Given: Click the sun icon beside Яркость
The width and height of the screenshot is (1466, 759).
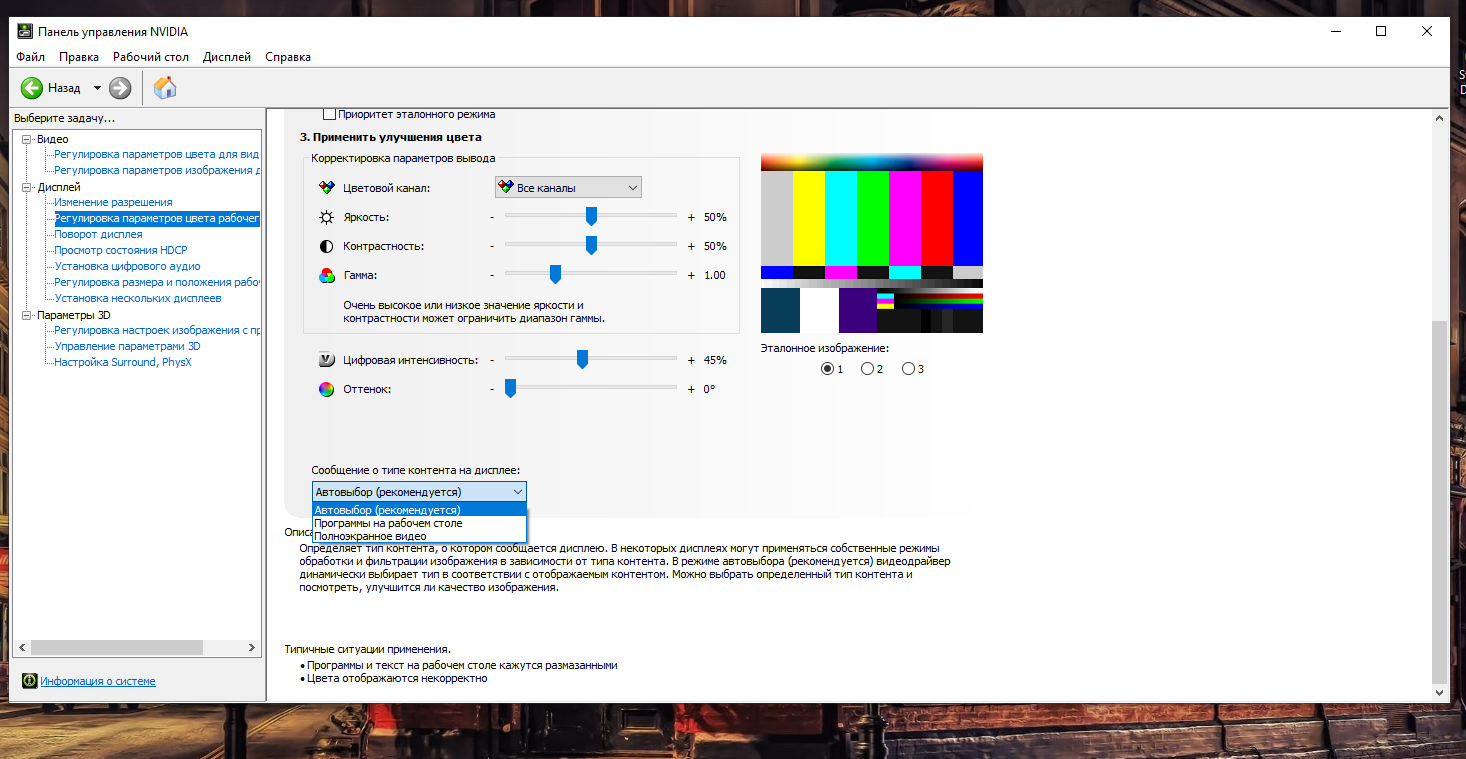Looking at the screenshot, I should point(326,217).
